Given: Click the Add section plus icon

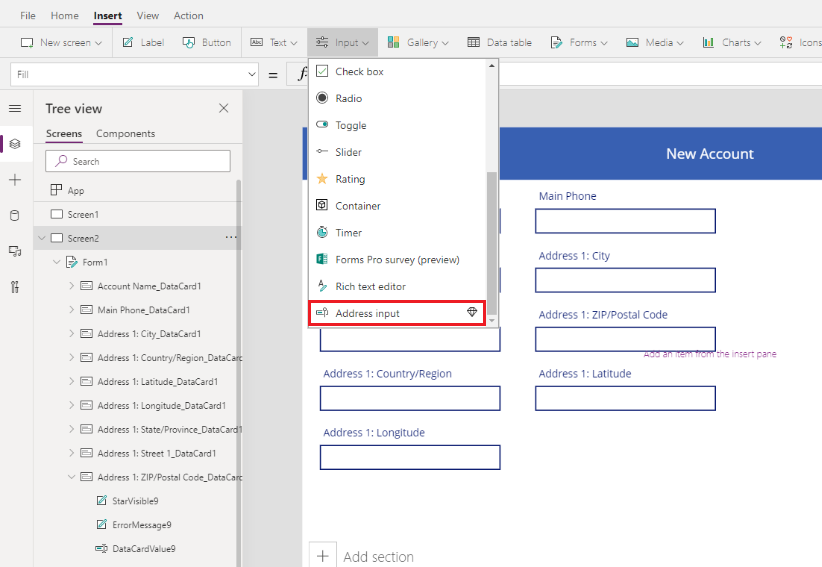Looking at the screenshot, I should pyautogui.click(x=323, y=556).
